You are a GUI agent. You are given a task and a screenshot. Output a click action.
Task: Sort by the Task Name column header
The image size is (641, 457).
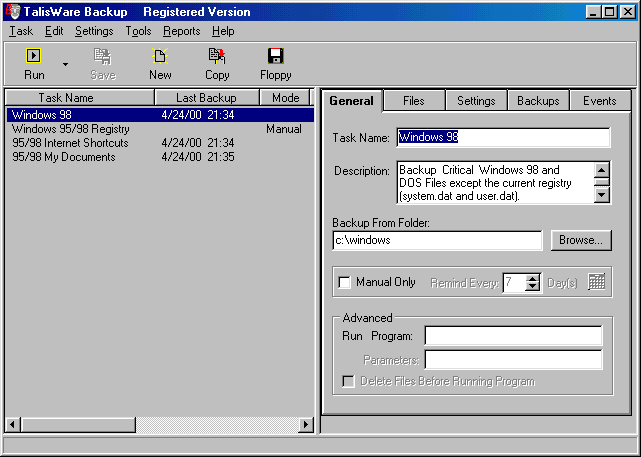coord(80,98)
